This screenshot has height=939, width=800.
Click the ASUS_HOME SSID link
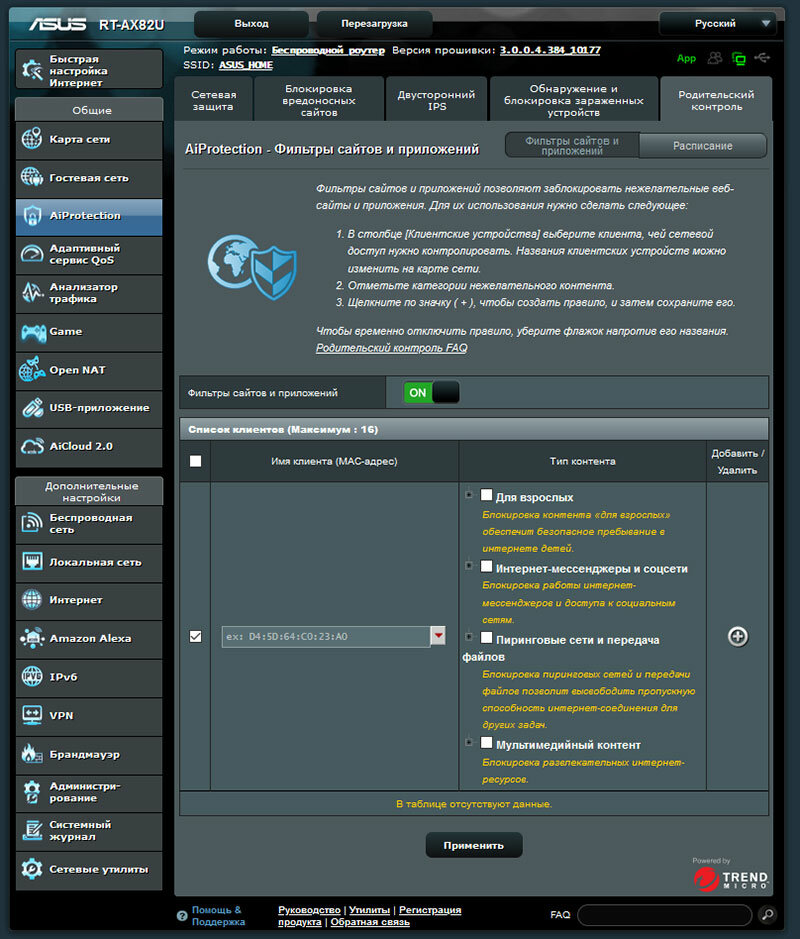pos(246,65)
